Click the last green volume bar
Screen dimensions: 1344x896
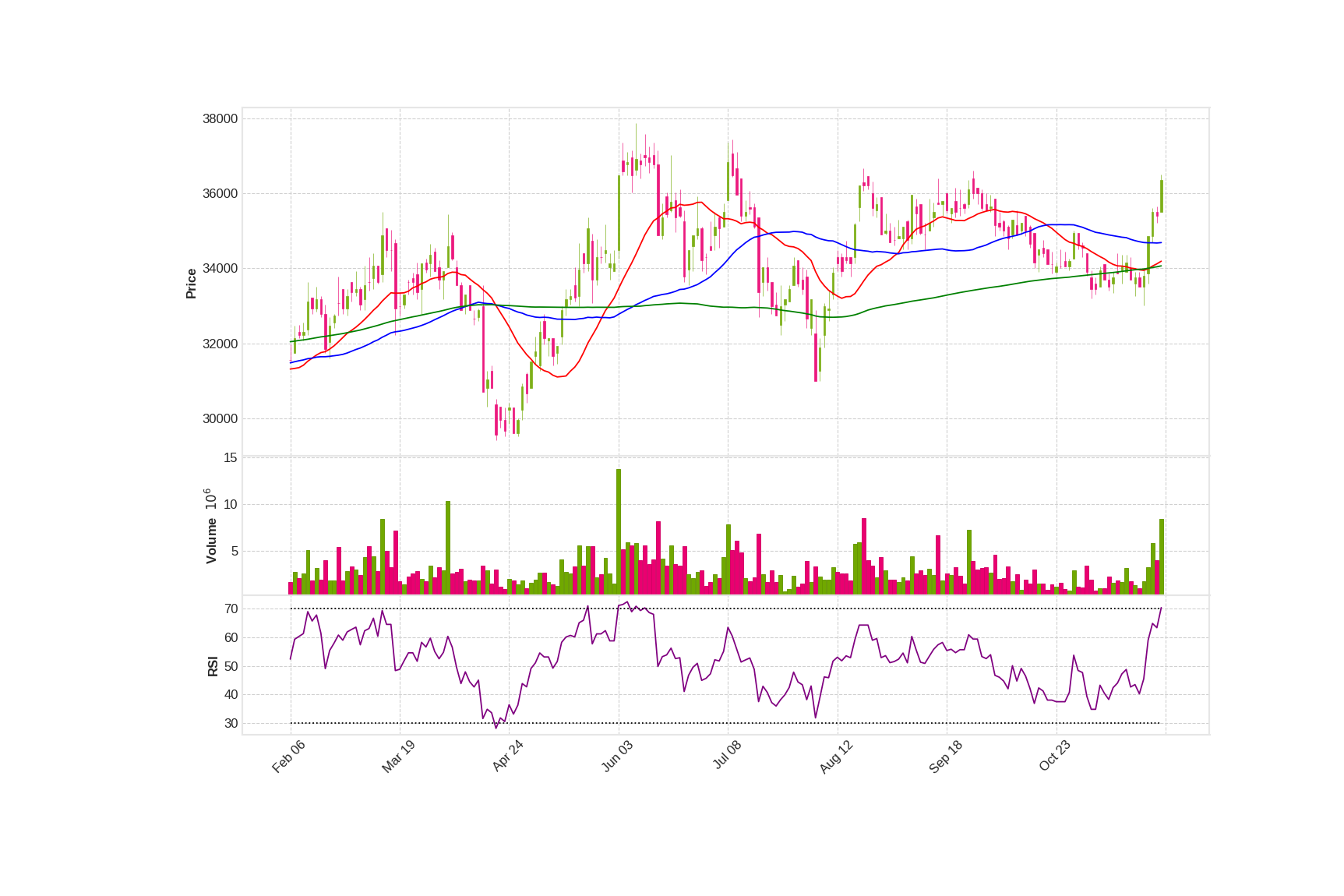(1162, 556)
